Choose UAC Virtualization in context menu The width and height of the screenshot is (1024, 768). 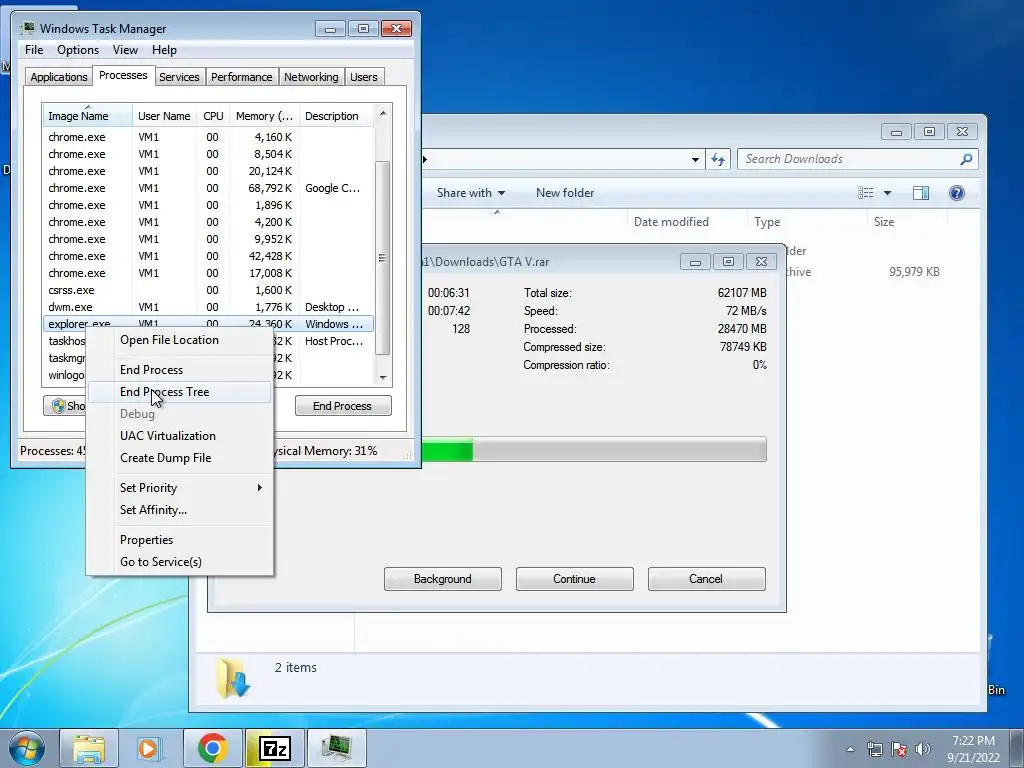168,436
